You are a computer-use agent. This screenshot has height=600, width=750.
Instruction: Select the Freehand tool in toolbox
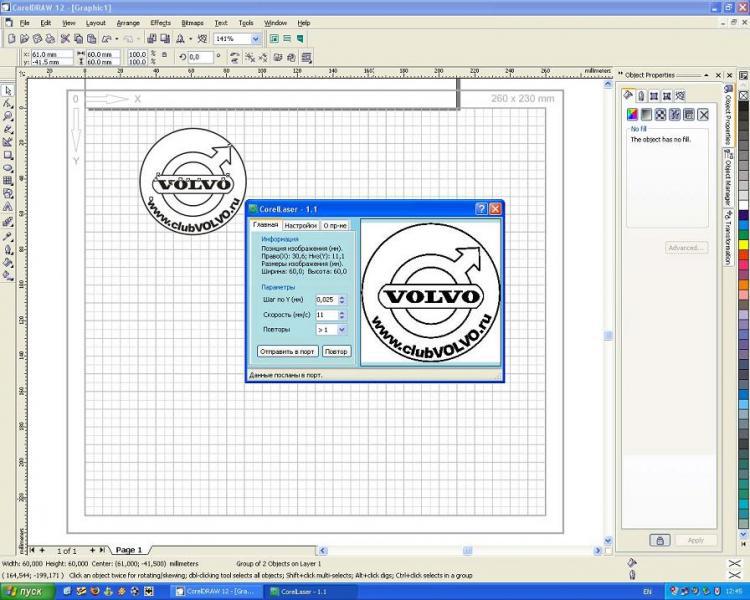pos(8,129)
